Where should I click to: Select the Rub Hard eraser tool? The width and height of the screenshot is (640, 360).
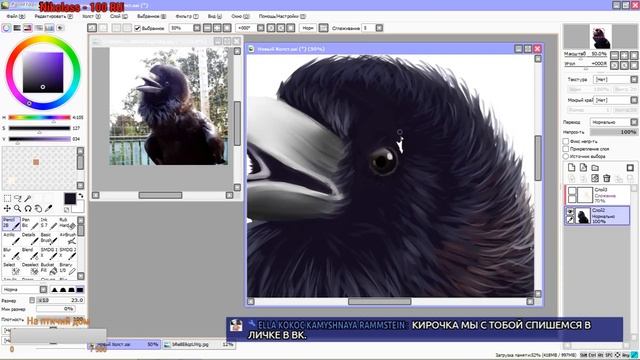coord(67,223)
